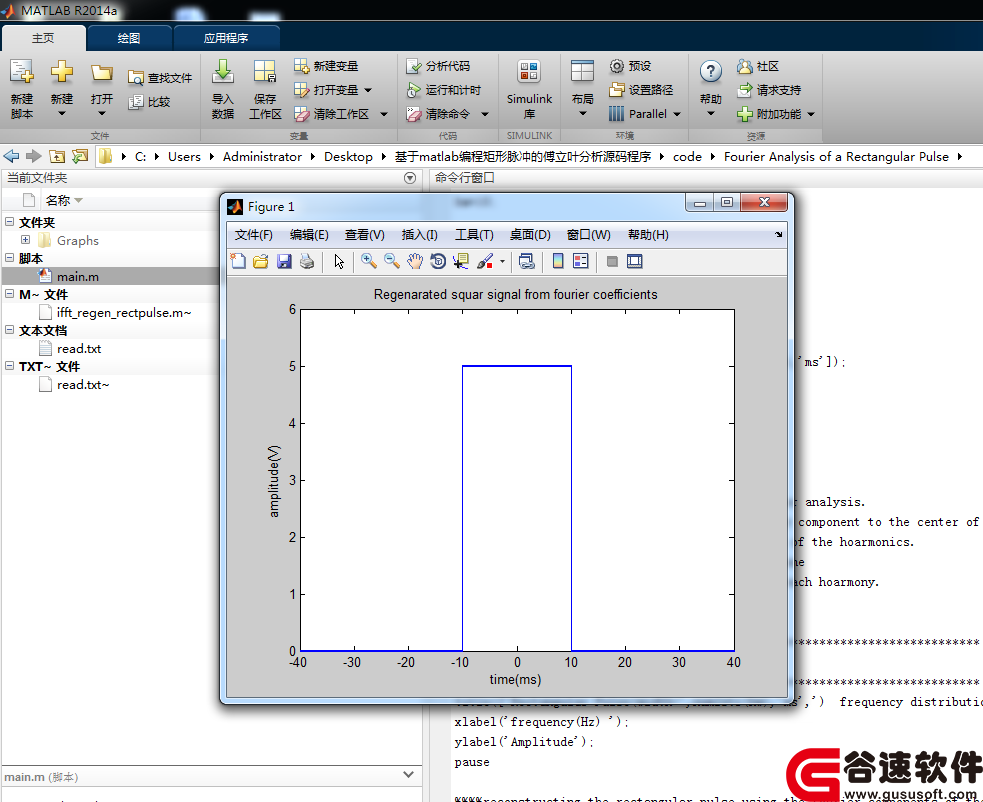
Task: Open the 查看(V) menu in Figure 1
Action: click(x=365, y=235)
